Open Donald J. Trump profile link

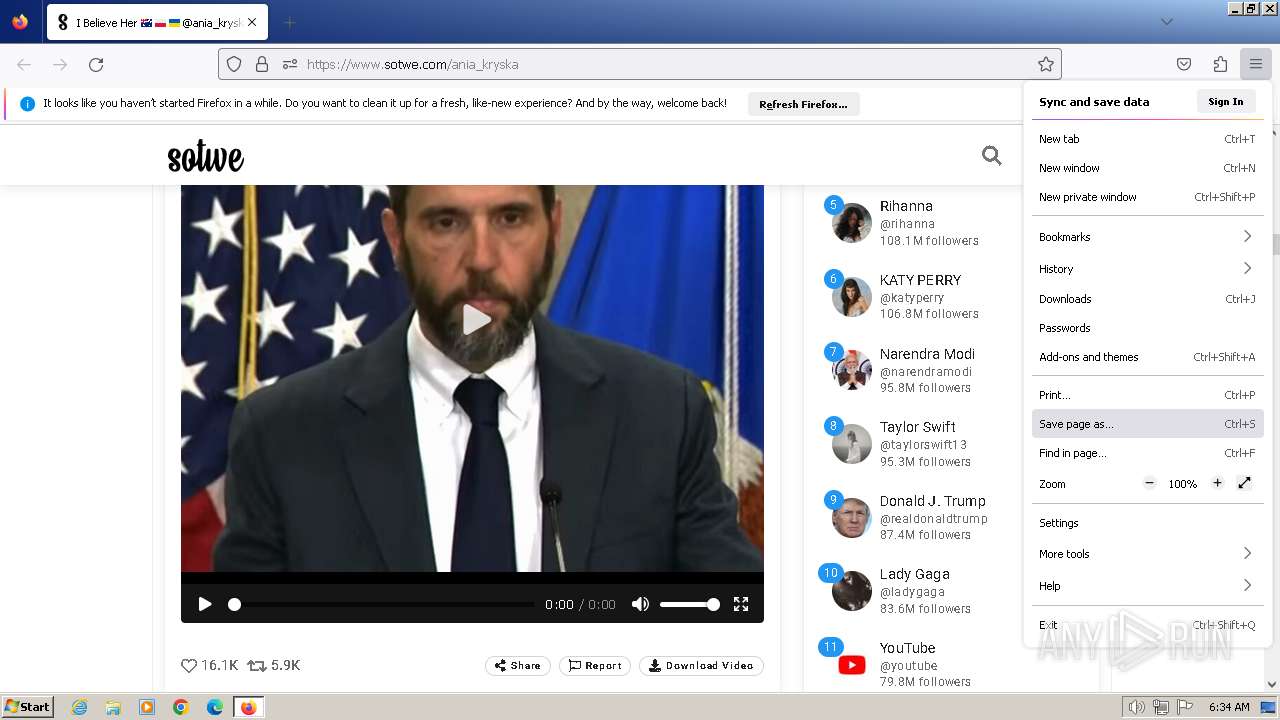coord(933,501)
